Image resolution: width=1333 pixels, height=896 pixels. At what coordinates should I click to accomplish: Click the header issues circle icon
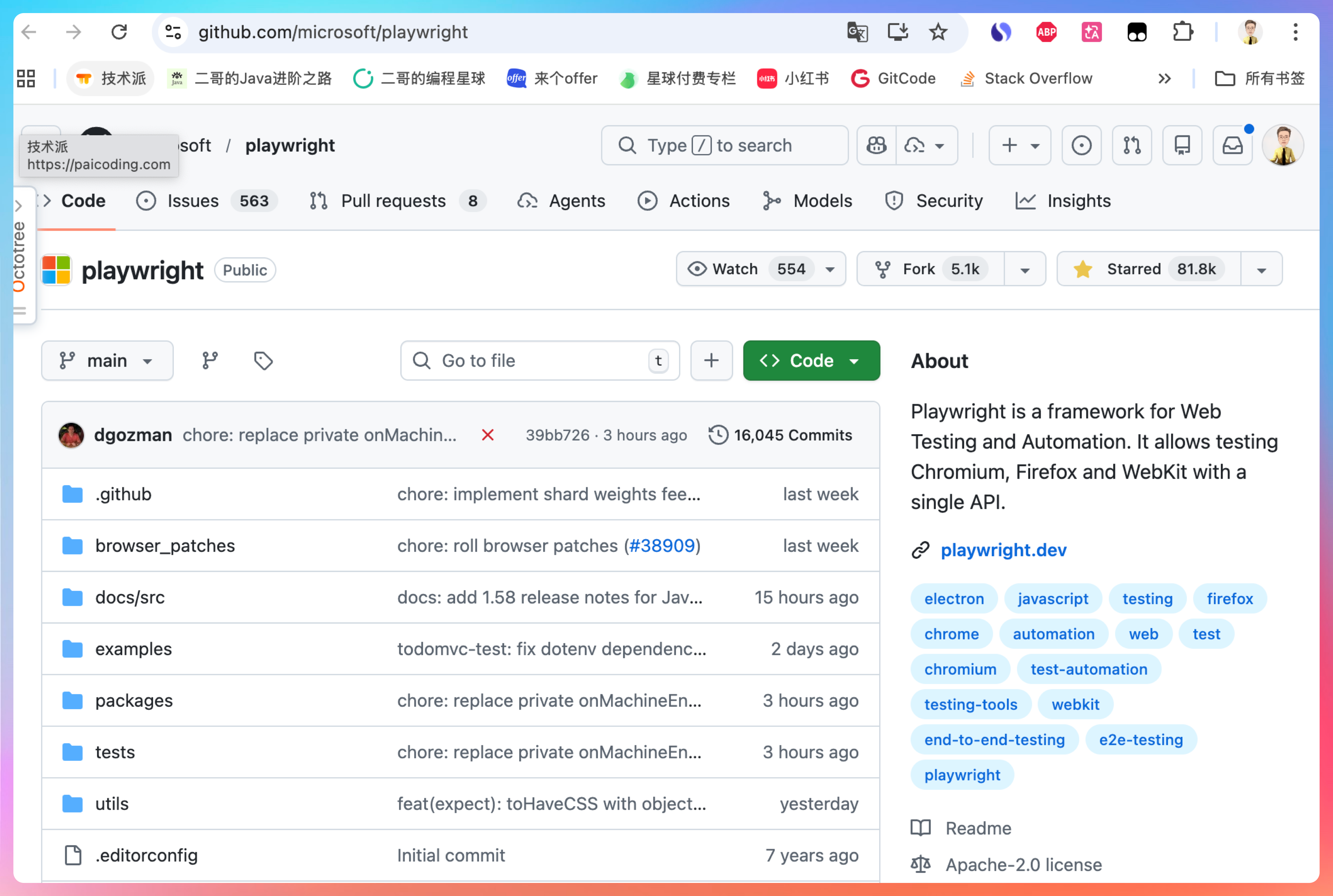click(1081, 145)
